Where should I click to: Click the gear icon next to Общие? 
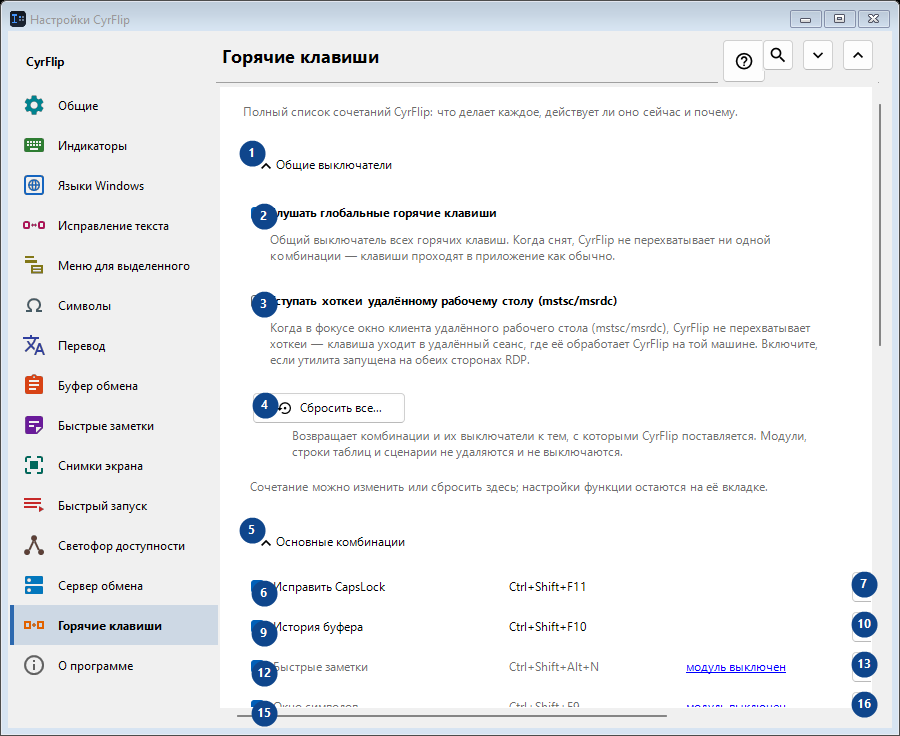[x=34, y=106]
